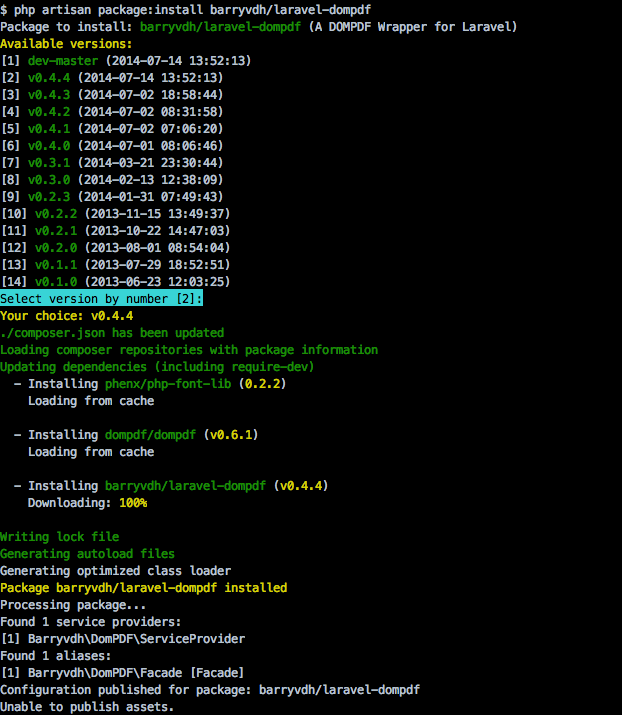Screen dimensions: 622x715
Task: Click './composer.json has been updated' line
Action: [112, 333]
